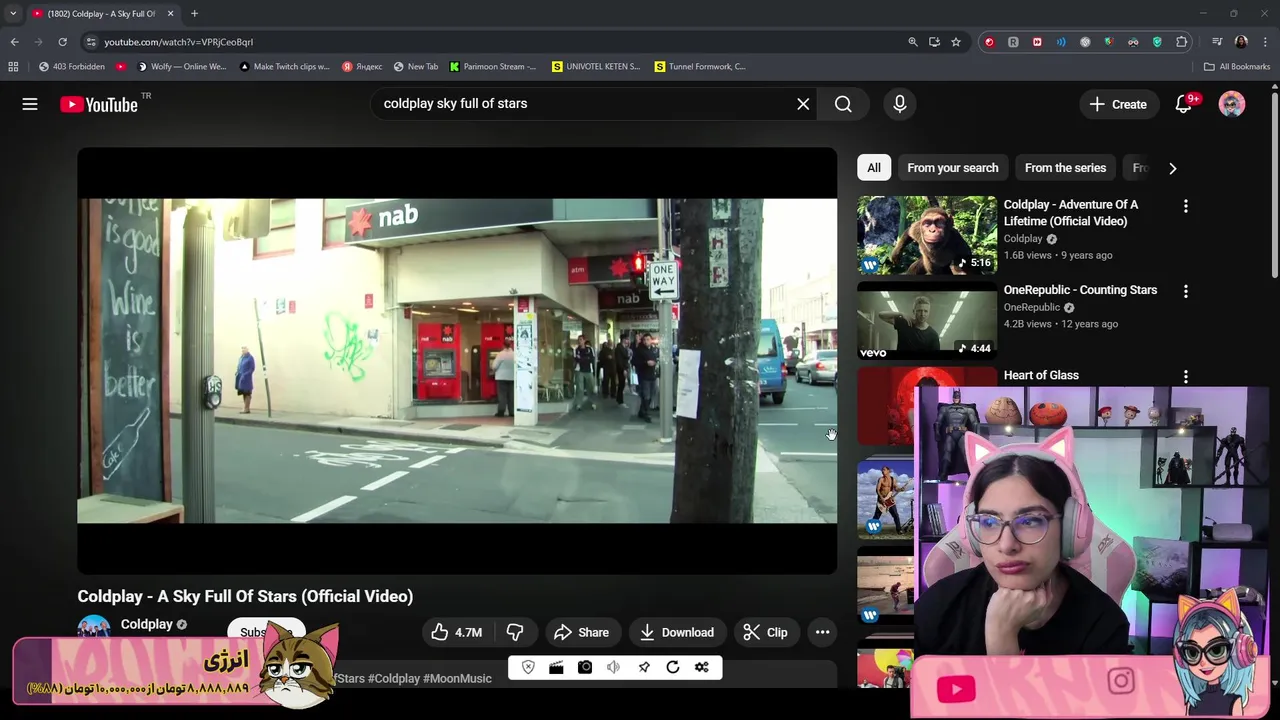Click the Download button
1280x720 pixels.
point(677,632)
